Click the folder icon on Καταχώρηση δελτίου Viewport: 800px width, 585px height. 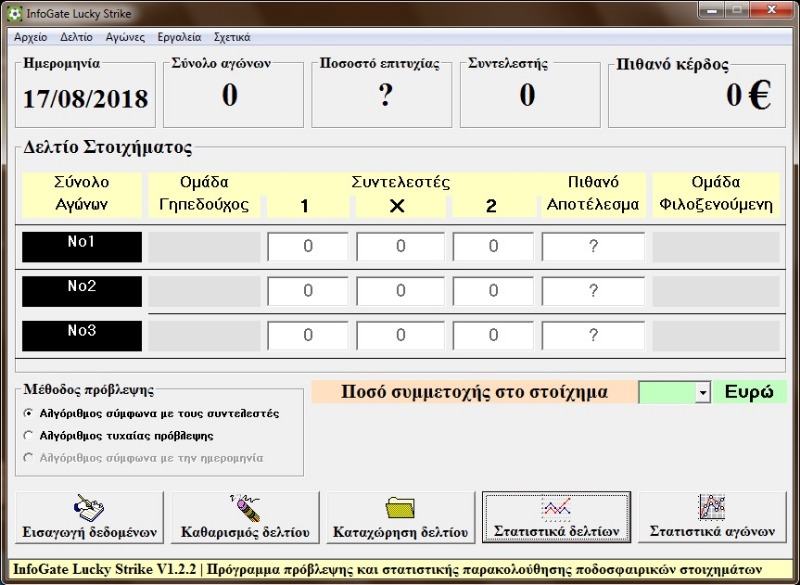coord(400,507)
